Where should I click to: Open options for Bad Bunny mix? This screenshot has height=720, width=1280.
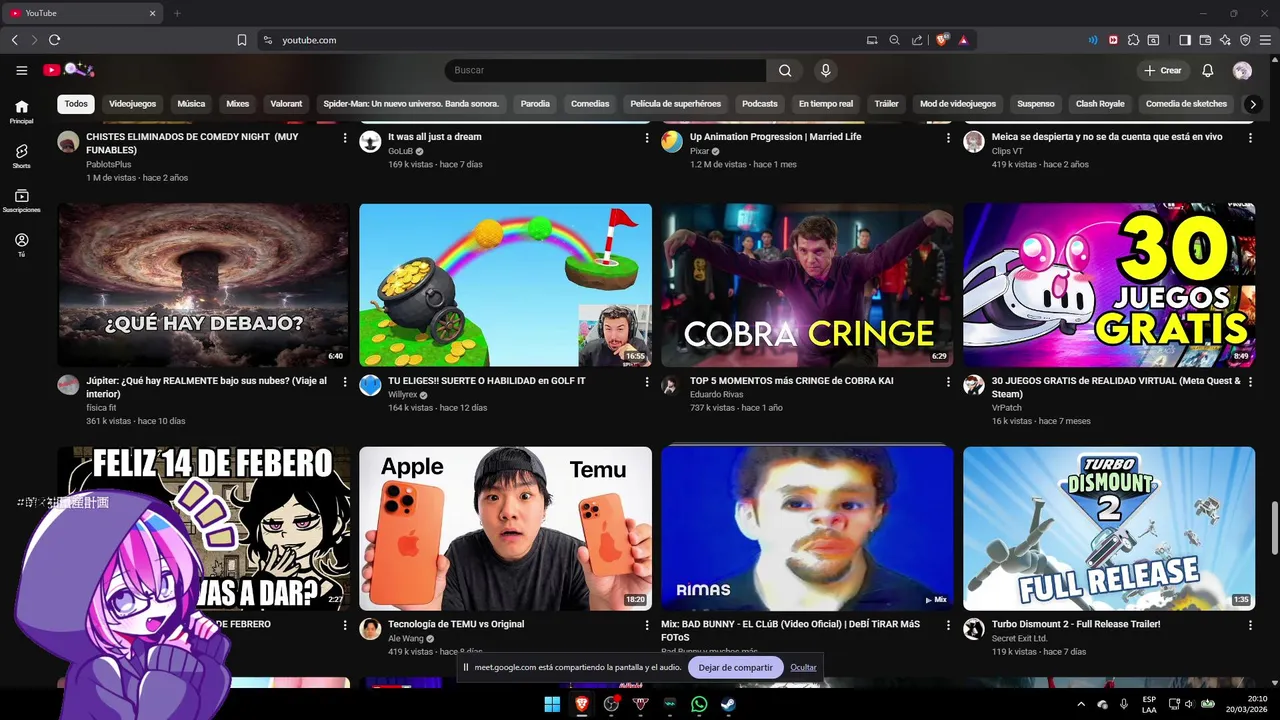coord(949,625)
